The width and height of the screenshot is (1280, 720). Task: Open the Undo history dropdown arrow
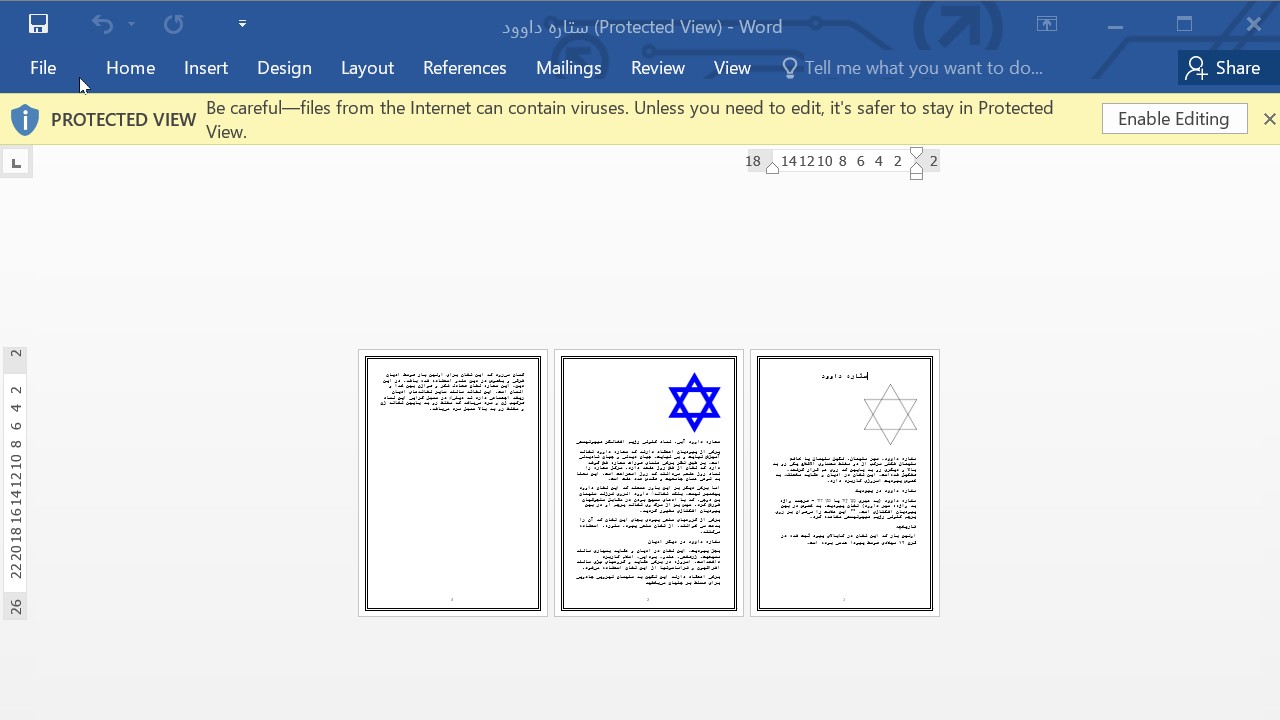[131, 24]
